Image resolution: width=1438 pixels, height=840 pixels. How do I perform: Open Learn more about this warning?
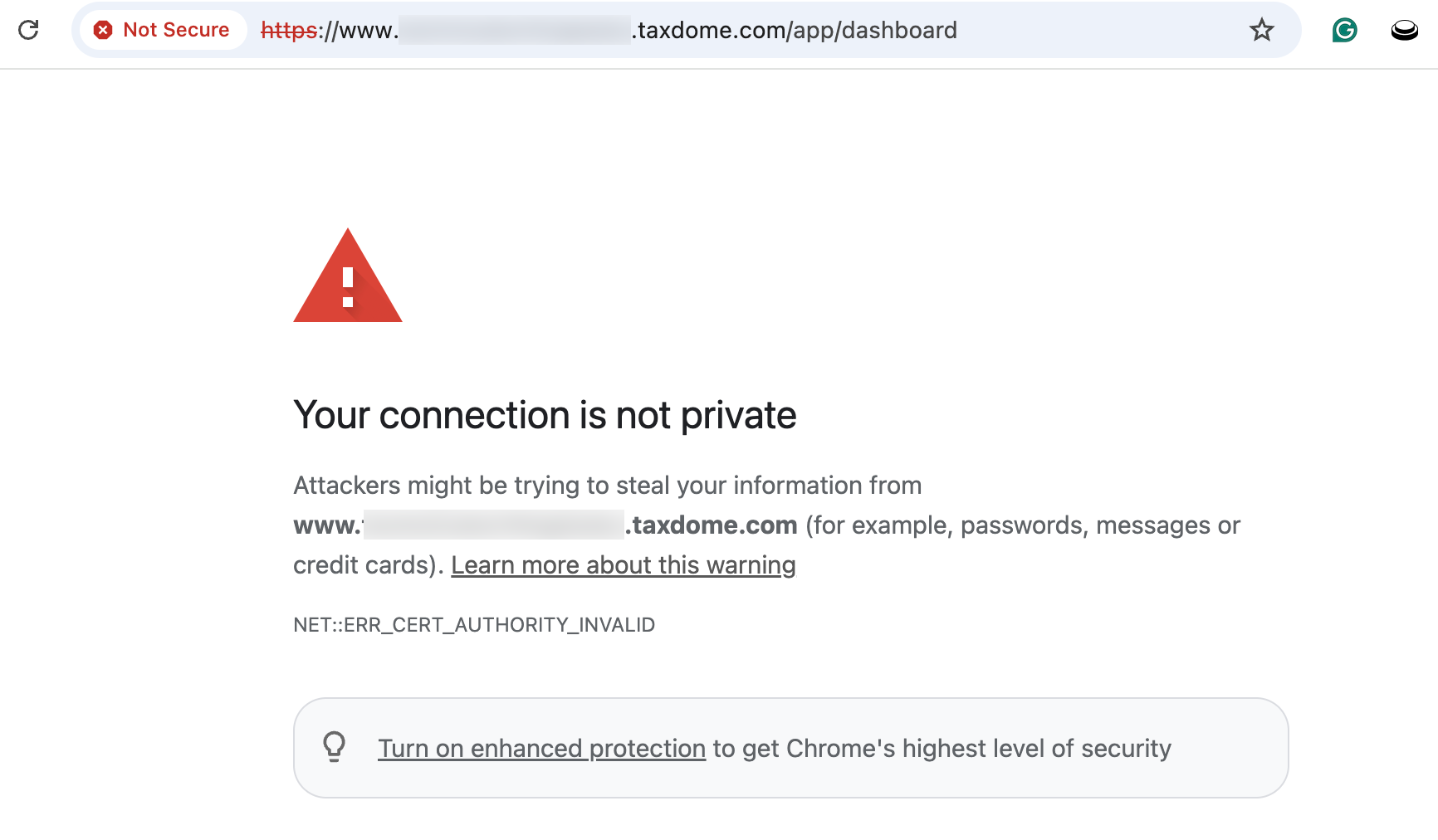coord(623,565)
